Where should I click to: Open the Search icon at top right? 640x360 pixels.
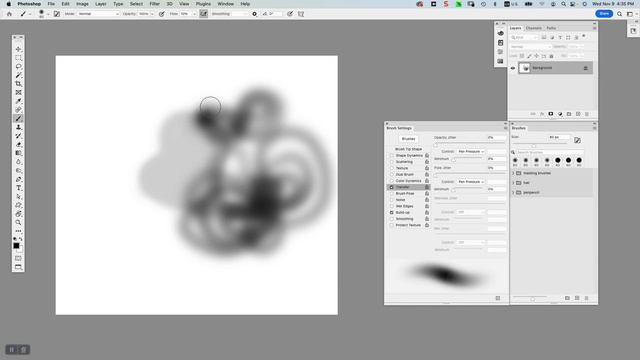click(x=620, y=14)
